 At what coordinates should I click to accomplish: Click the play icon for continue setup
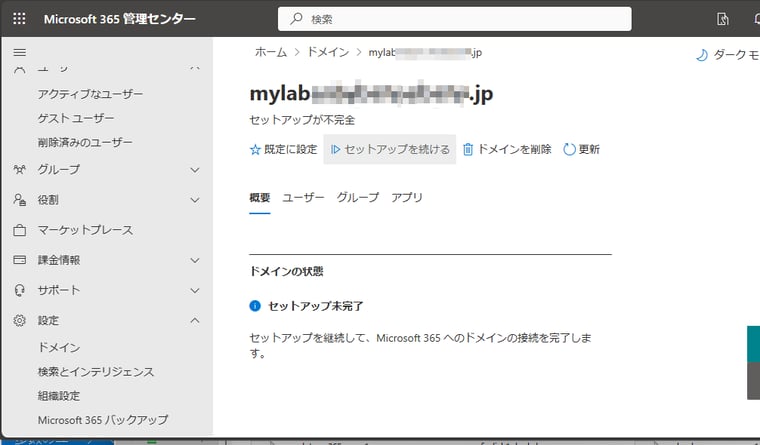[x=335, y=149]
